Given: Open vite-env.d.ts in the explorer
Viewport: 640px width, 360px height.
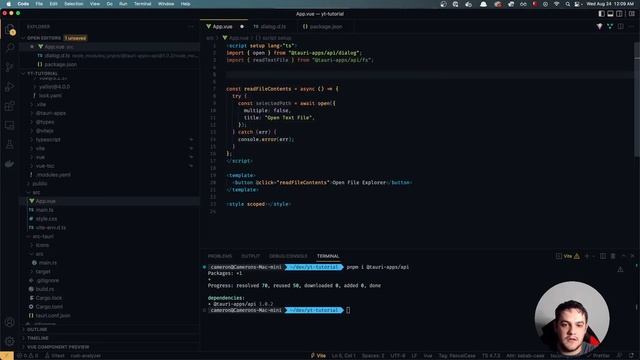Looking at the screenshot, I should 51,227.
